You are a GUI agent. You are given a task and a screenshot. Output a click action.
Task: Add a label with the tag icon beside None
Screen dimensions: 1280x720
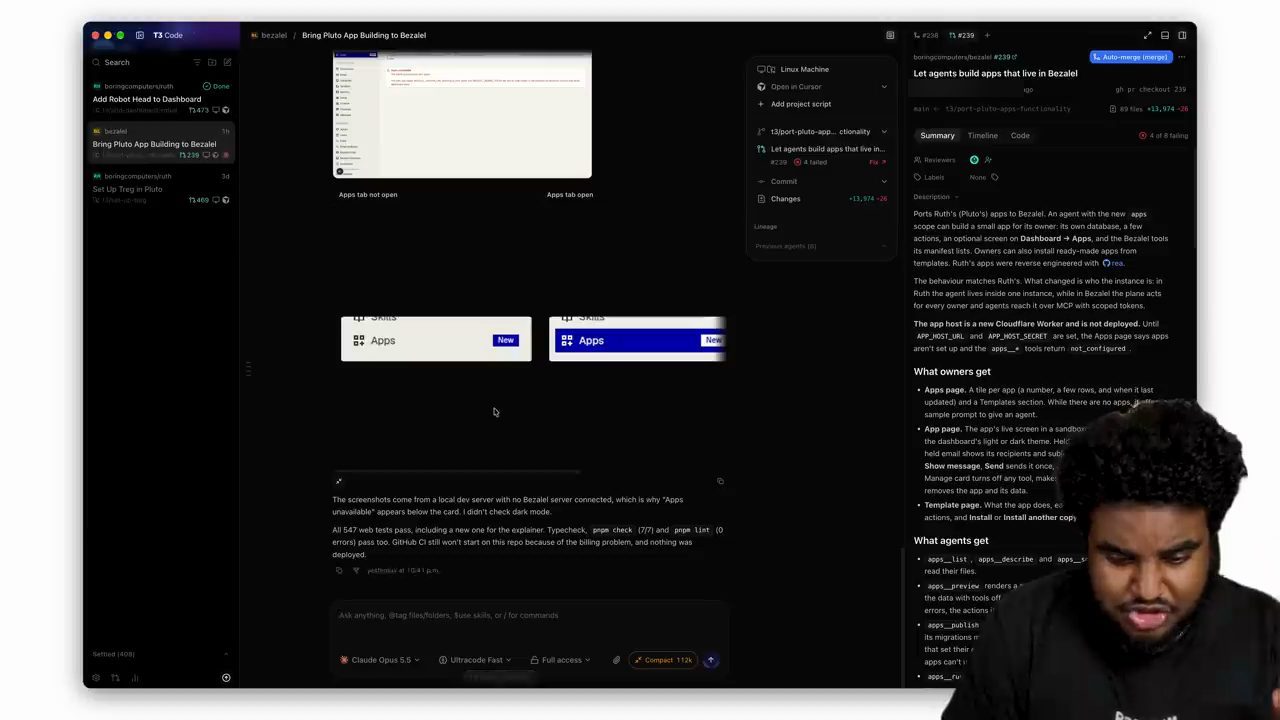[x=994, y=177]
